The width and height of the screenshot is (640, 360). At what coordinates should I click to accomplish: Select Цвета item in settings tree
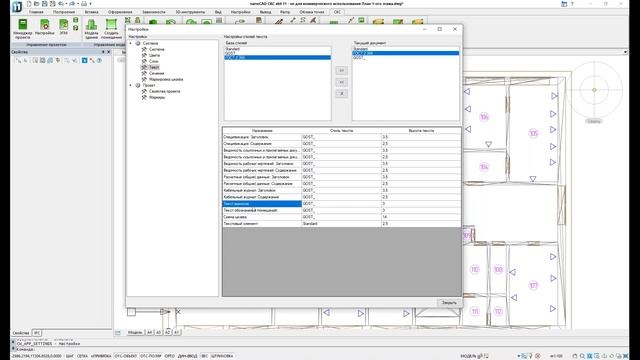click(x=154, y=55)
